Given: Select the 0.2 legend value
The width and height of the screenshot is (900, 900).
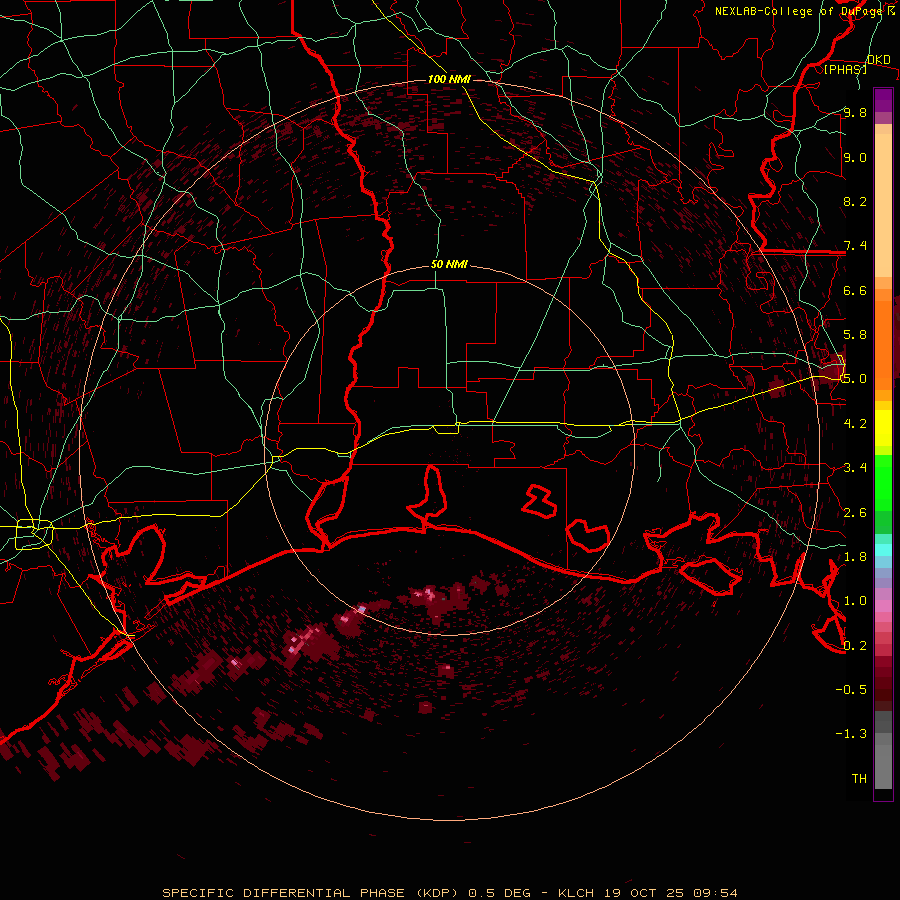Looking at the screenshot, I should point(855,645).
